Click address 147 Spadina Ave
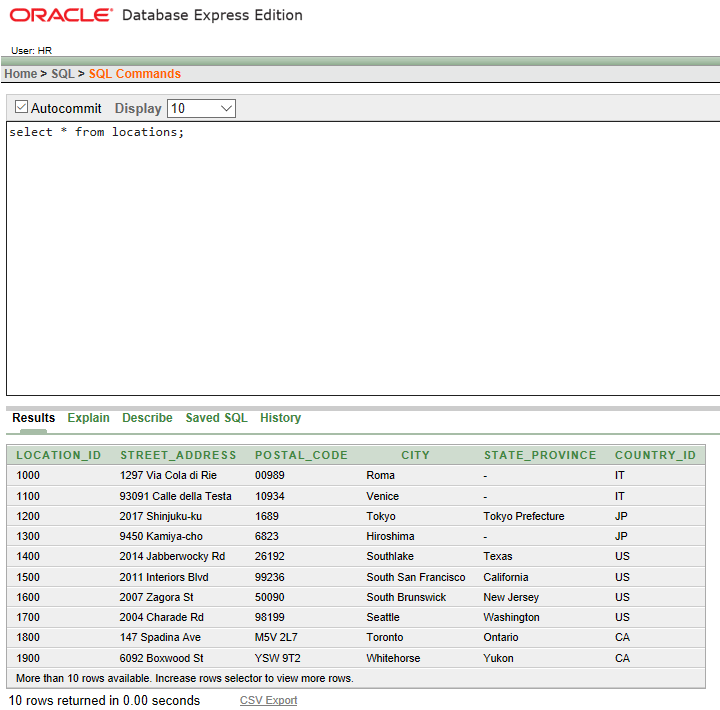The width and height of the screenshot is (720, 710). [x=160, y=637]
